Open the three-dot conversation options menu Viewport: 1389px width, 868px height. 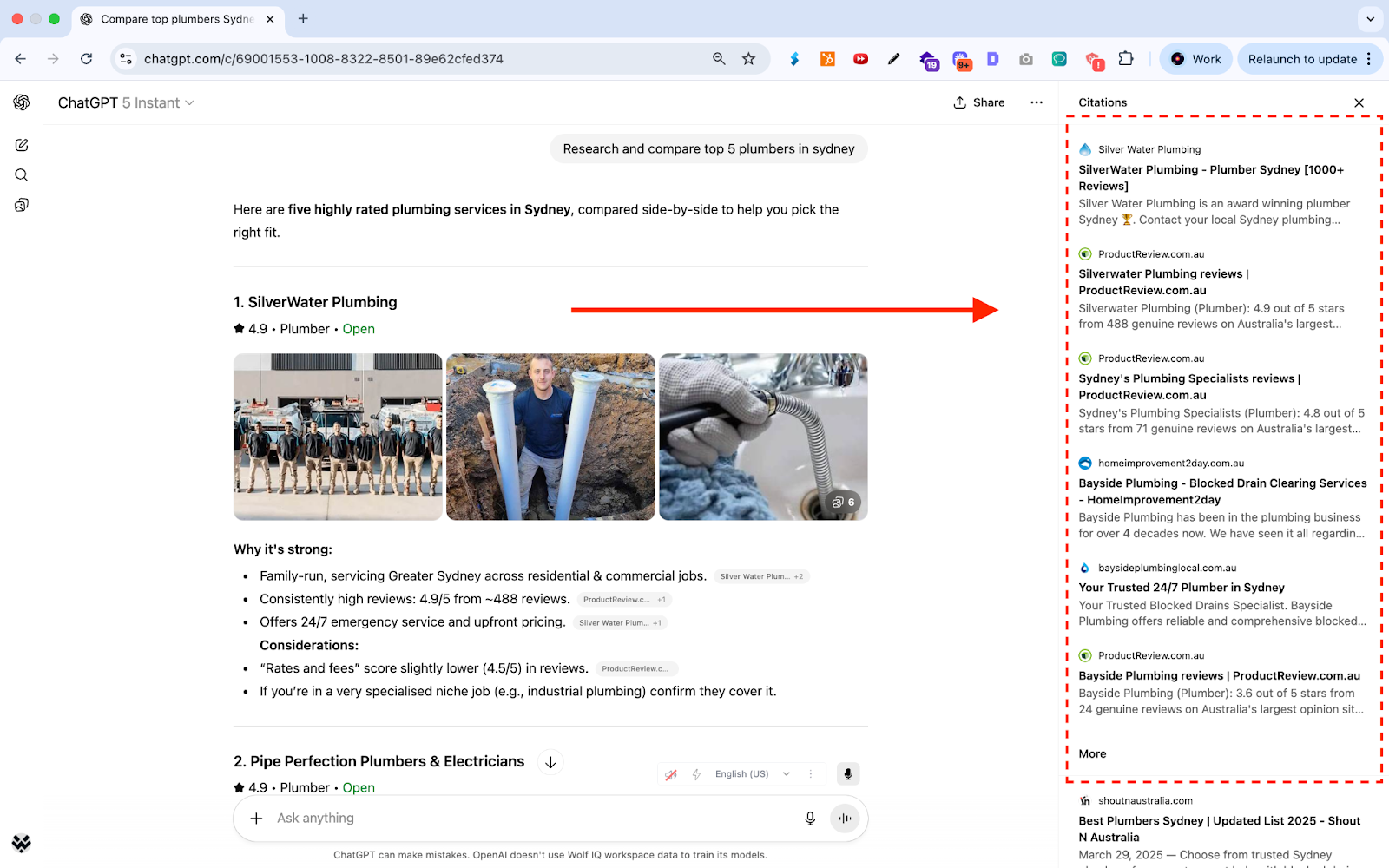1037,102
